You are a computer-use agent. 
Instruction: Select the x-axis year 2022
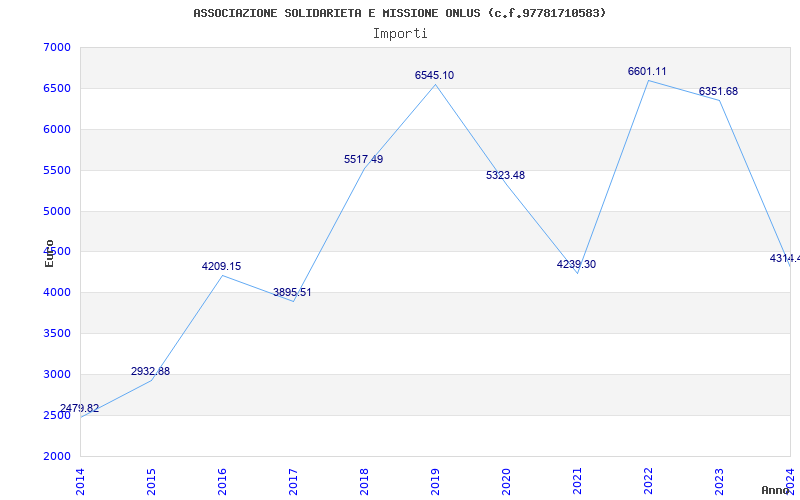pos(648,482)
